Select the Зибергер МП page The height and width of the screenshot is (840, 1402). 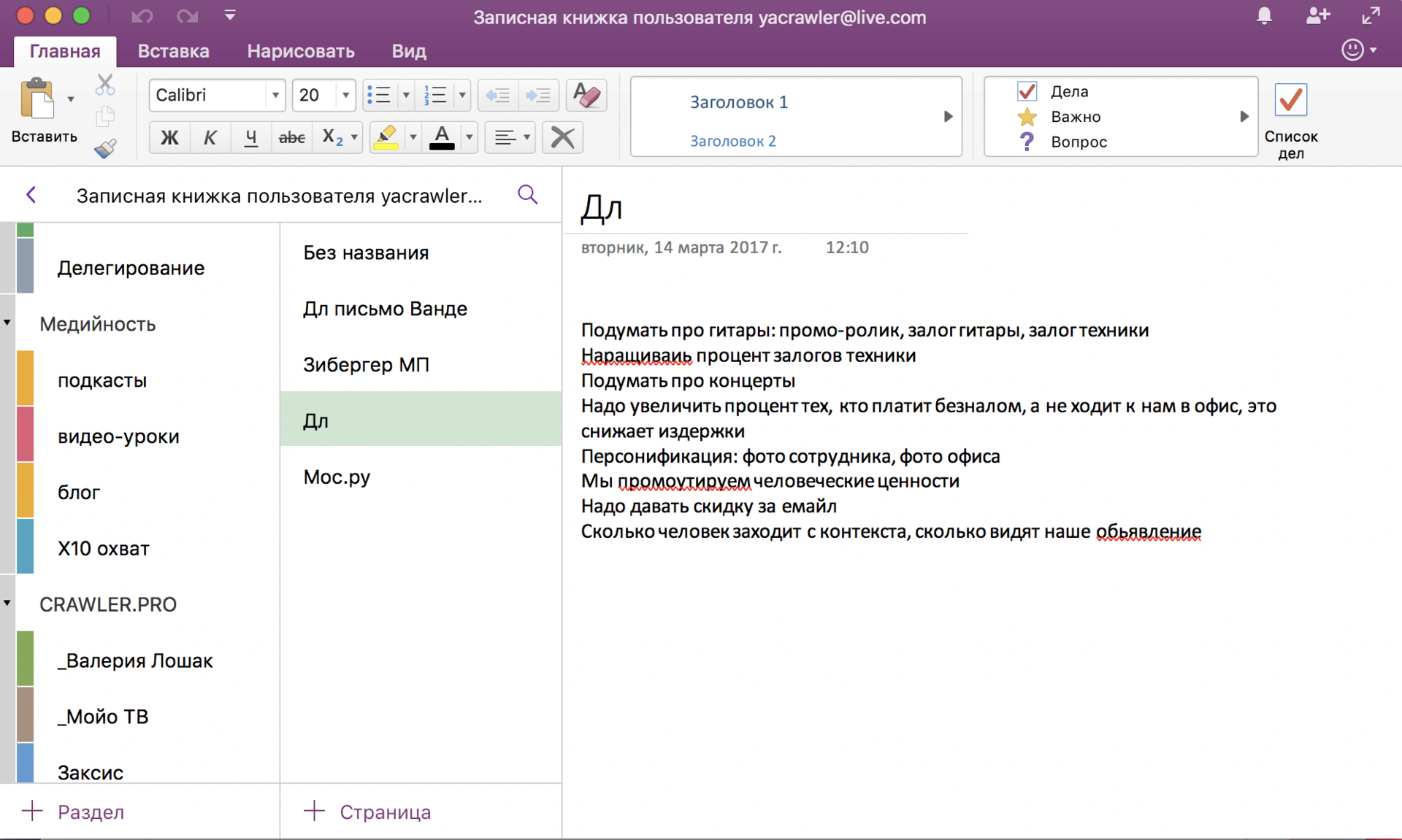421,365
